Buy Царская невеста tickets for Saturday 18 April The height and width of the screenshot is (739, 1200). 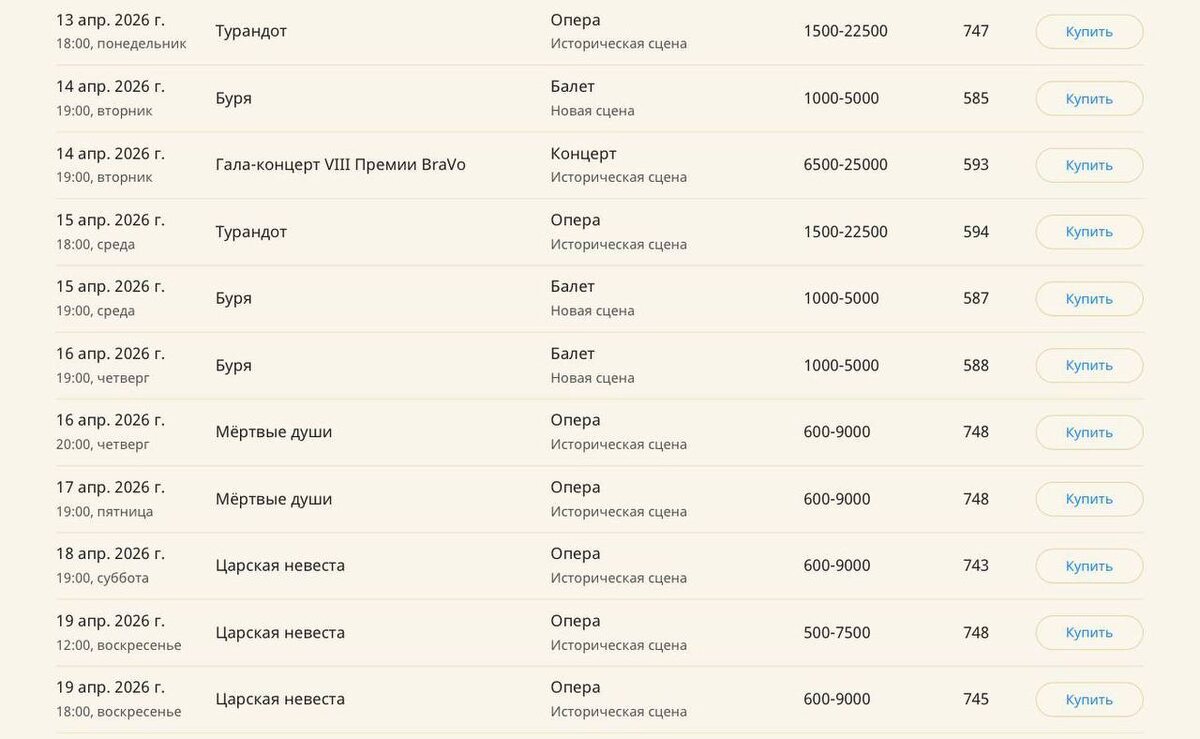1089,566
